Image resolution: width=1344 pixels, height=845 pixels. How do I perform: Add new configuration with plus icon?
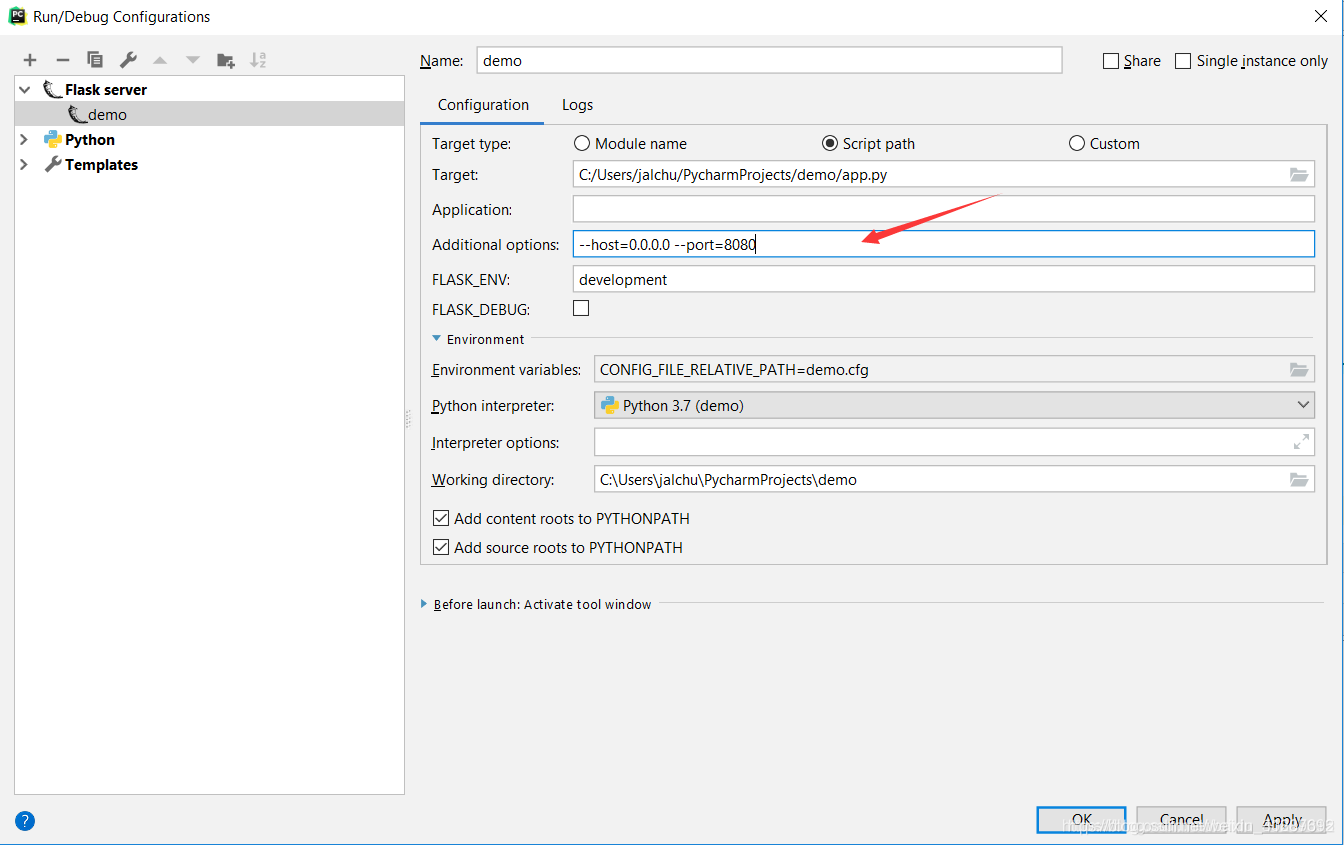tap(30, 60)
